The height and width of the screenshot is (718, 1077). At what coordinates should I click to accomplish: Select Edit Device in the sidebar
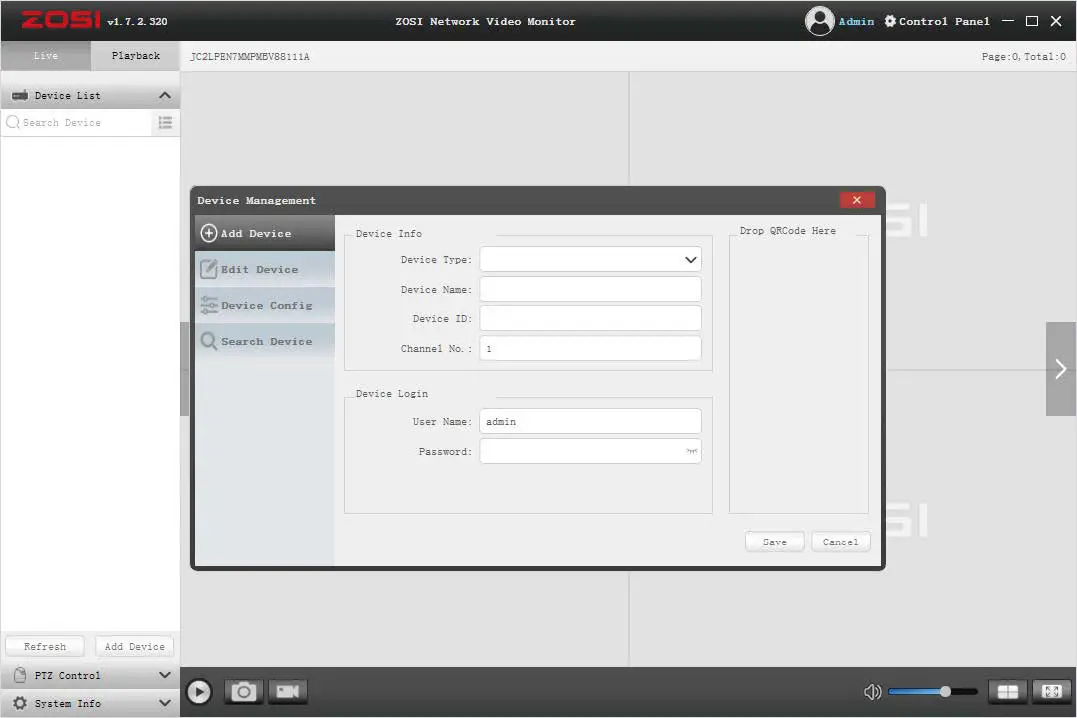265,269
